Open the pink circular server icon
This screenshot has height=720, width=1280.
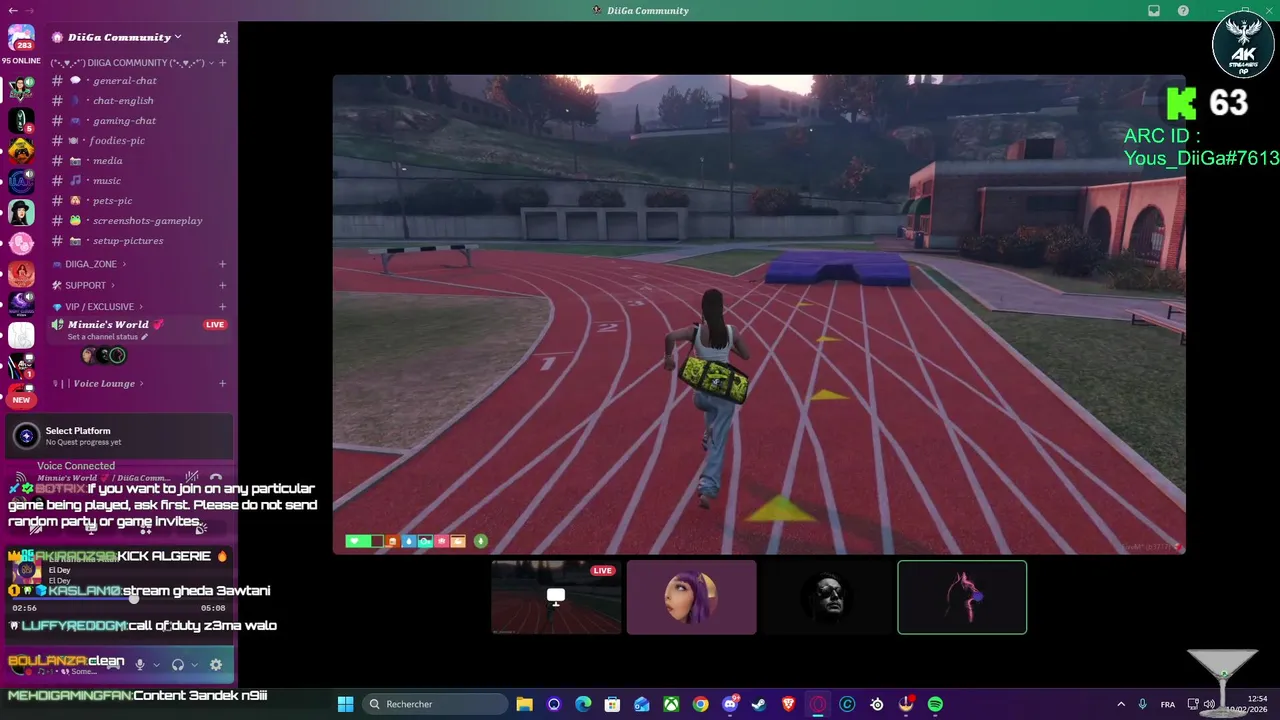coord(21,243)
